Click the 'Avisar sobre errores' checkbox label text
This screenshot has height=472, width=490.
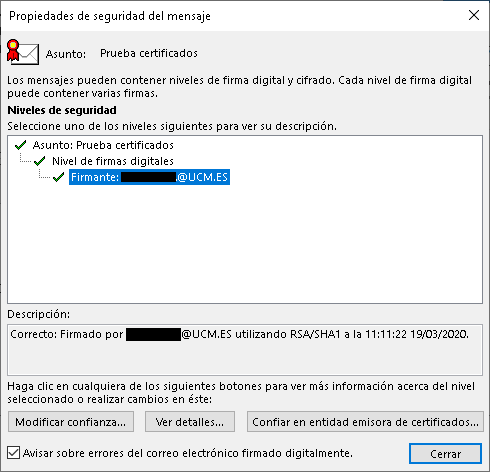tap(188, 453)
